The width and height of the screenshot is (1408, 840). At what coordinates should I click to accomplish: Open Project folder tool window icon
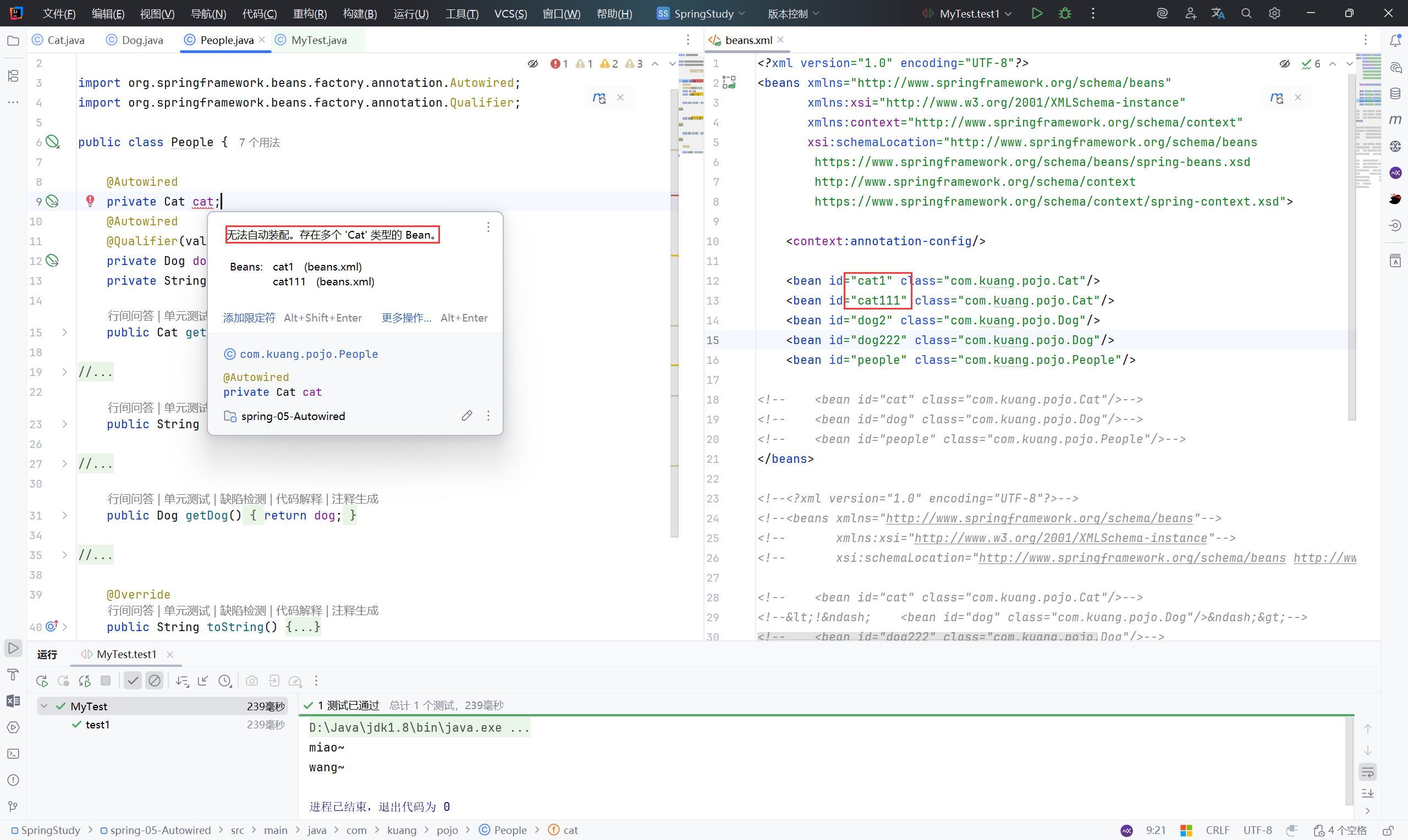13,41
